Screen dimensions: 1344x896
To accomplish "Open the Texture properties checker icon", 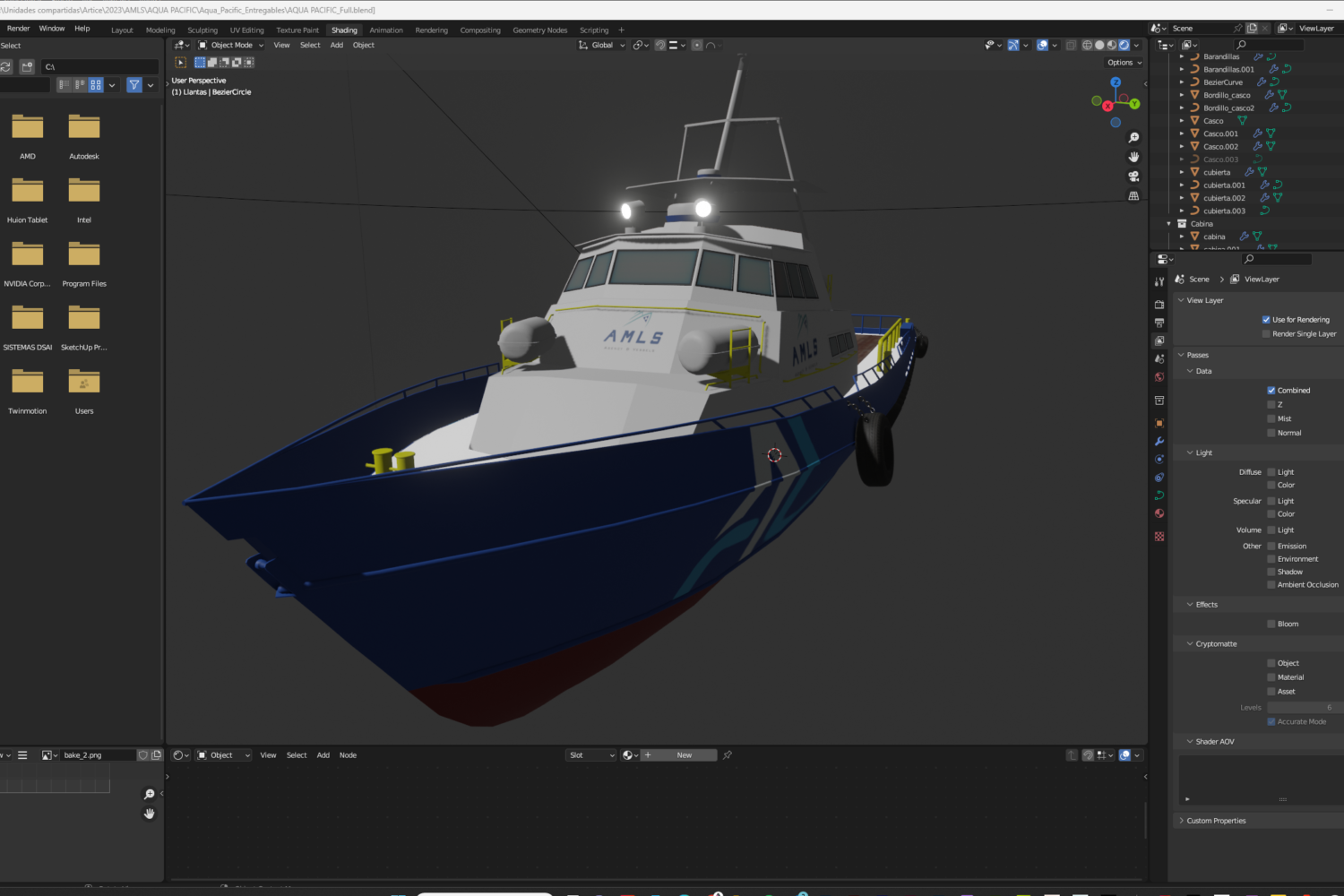I will pos(1159,537).
